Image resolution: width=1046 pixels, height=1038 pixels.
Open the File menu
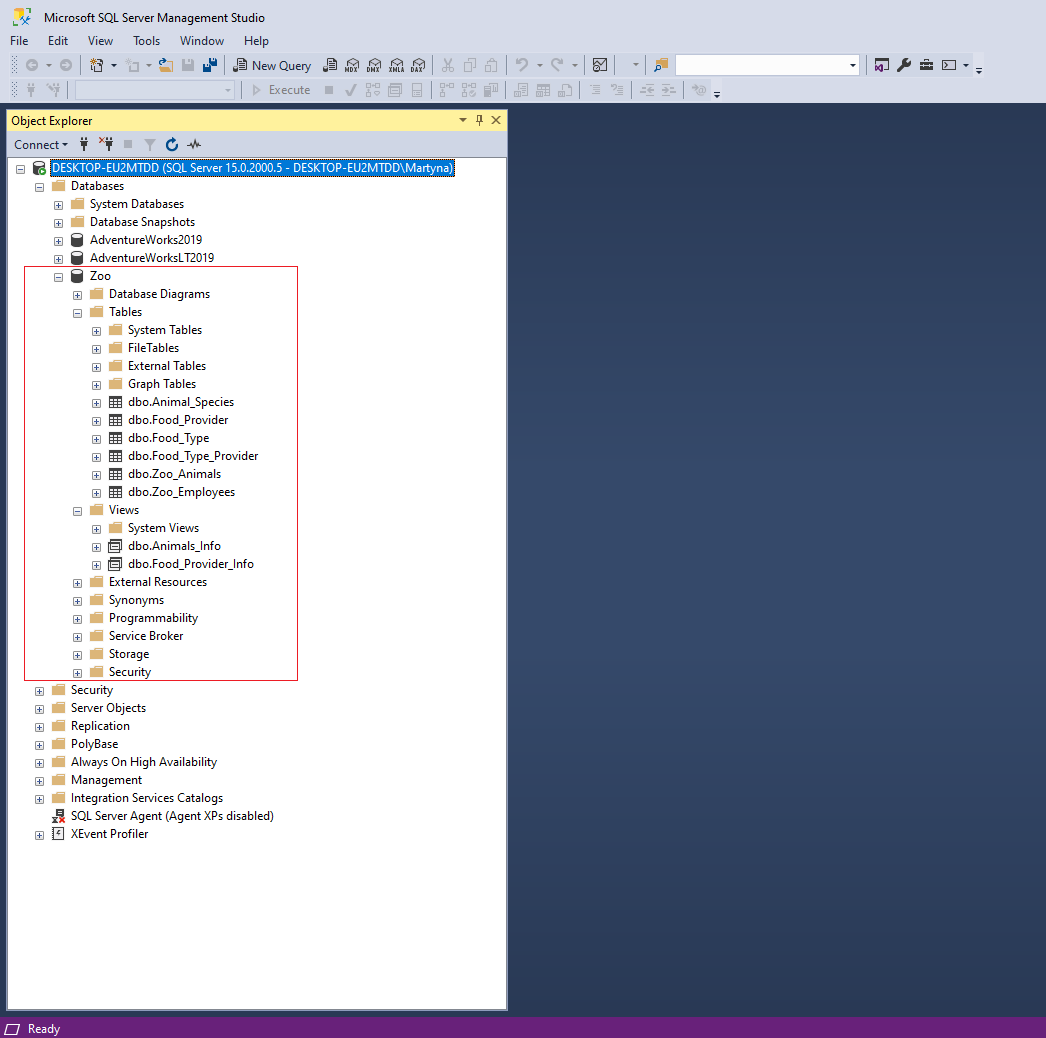tap(19, 41)
